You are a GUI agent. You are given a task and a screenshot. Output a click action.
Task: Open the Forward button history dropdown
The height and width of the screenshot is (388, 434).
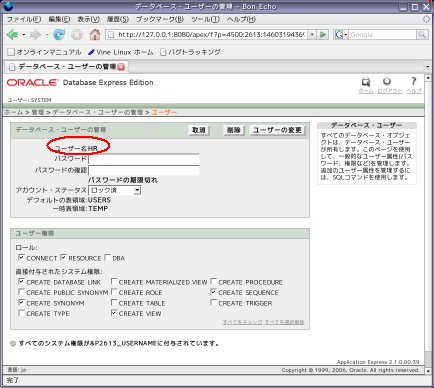pyautogui.click(x=47, y=35)
